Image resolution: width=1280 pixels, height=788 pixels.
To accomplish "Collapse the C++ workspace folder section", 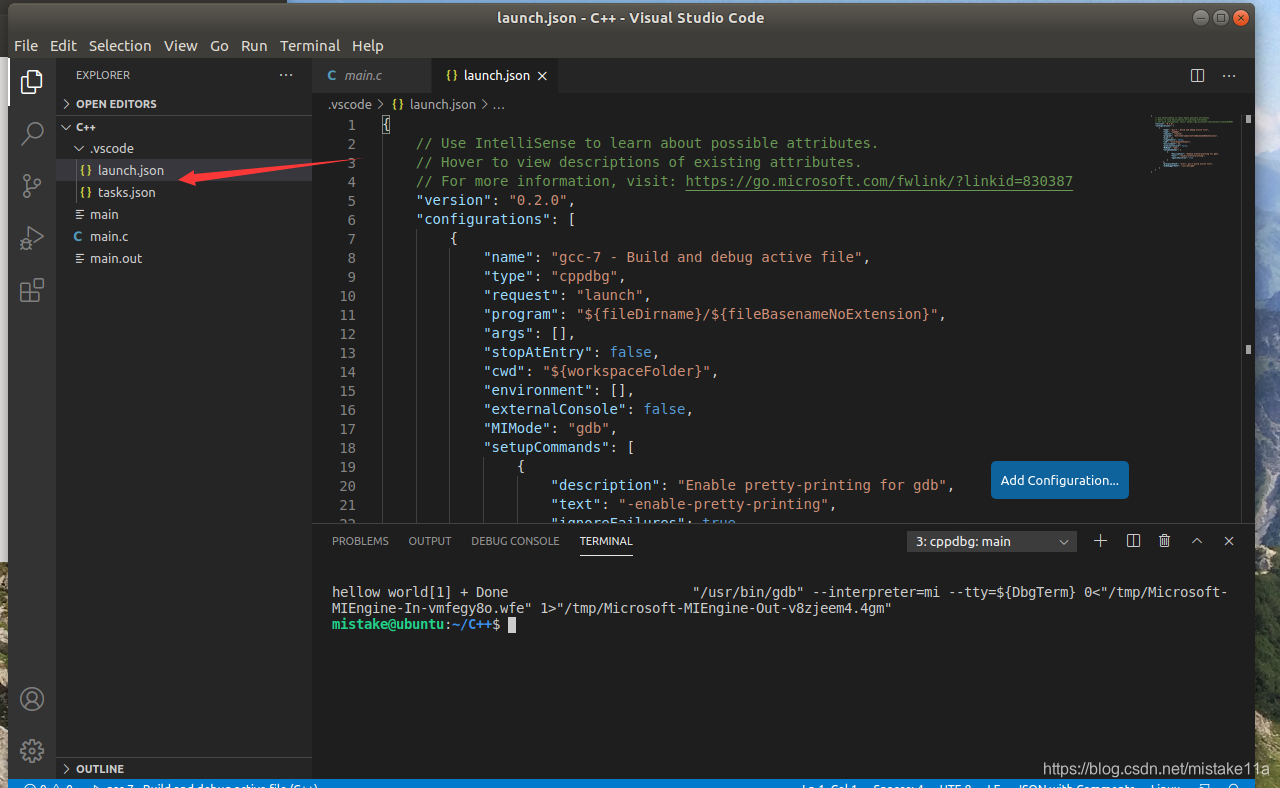I will pos(184,127).
